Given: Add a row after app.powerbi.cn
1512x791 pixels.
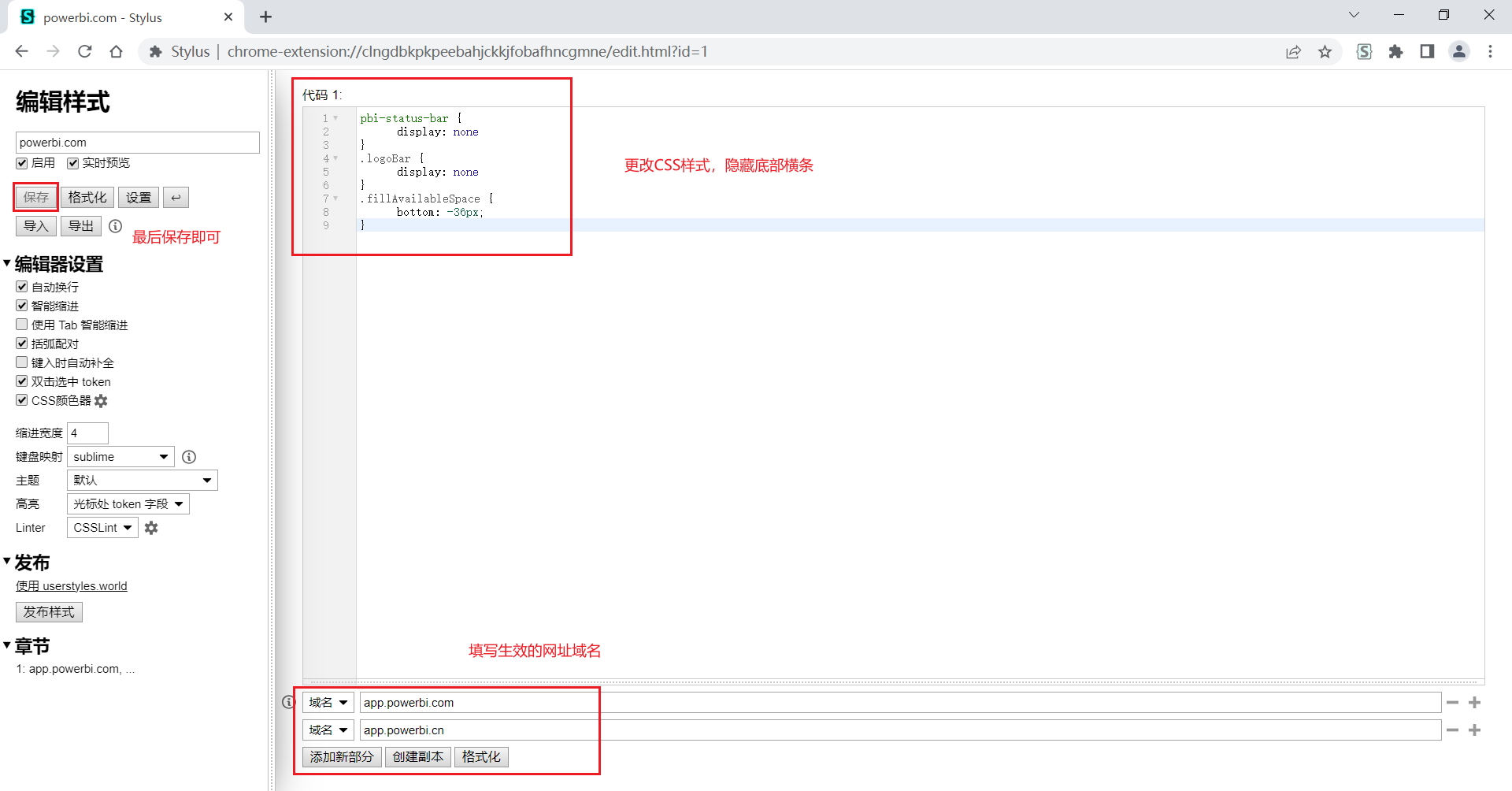Looking at the screenshot, I should (1475, 730).
